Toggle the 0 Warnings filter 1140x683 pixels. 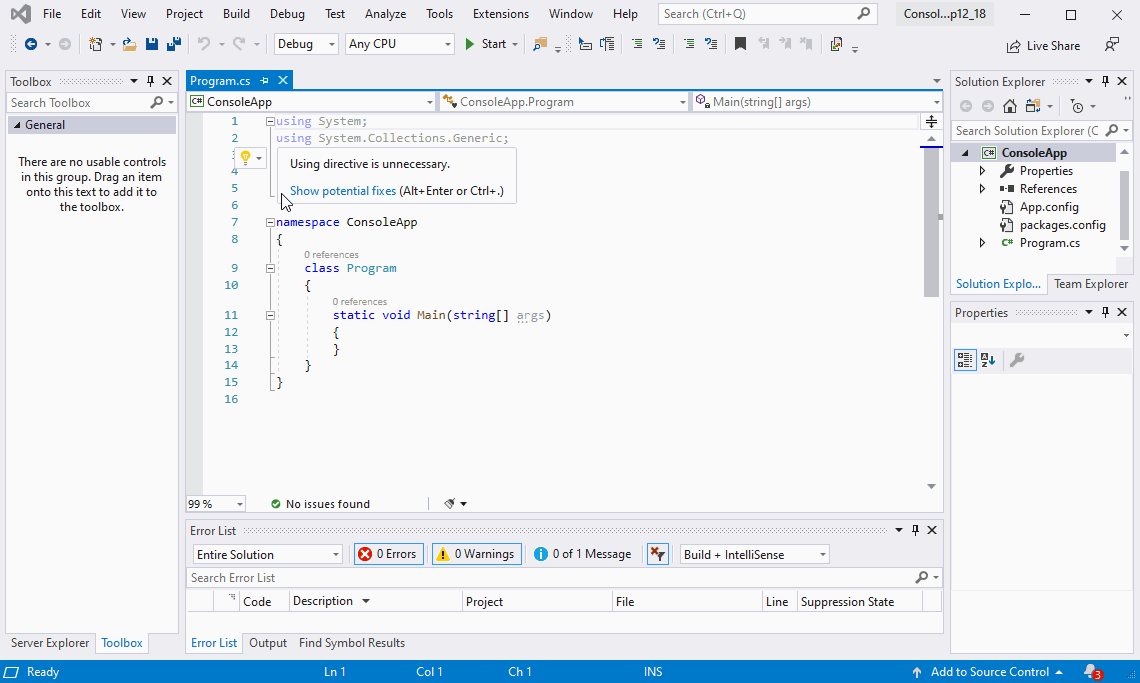click(x=477, y=554)
